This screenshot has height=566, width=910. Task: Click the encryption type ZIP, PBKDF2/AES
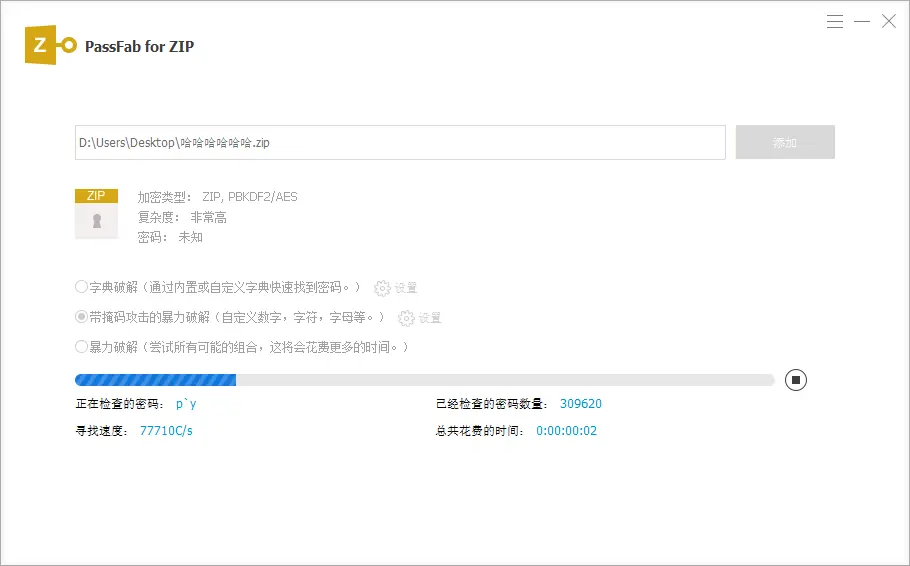(250, 197)
